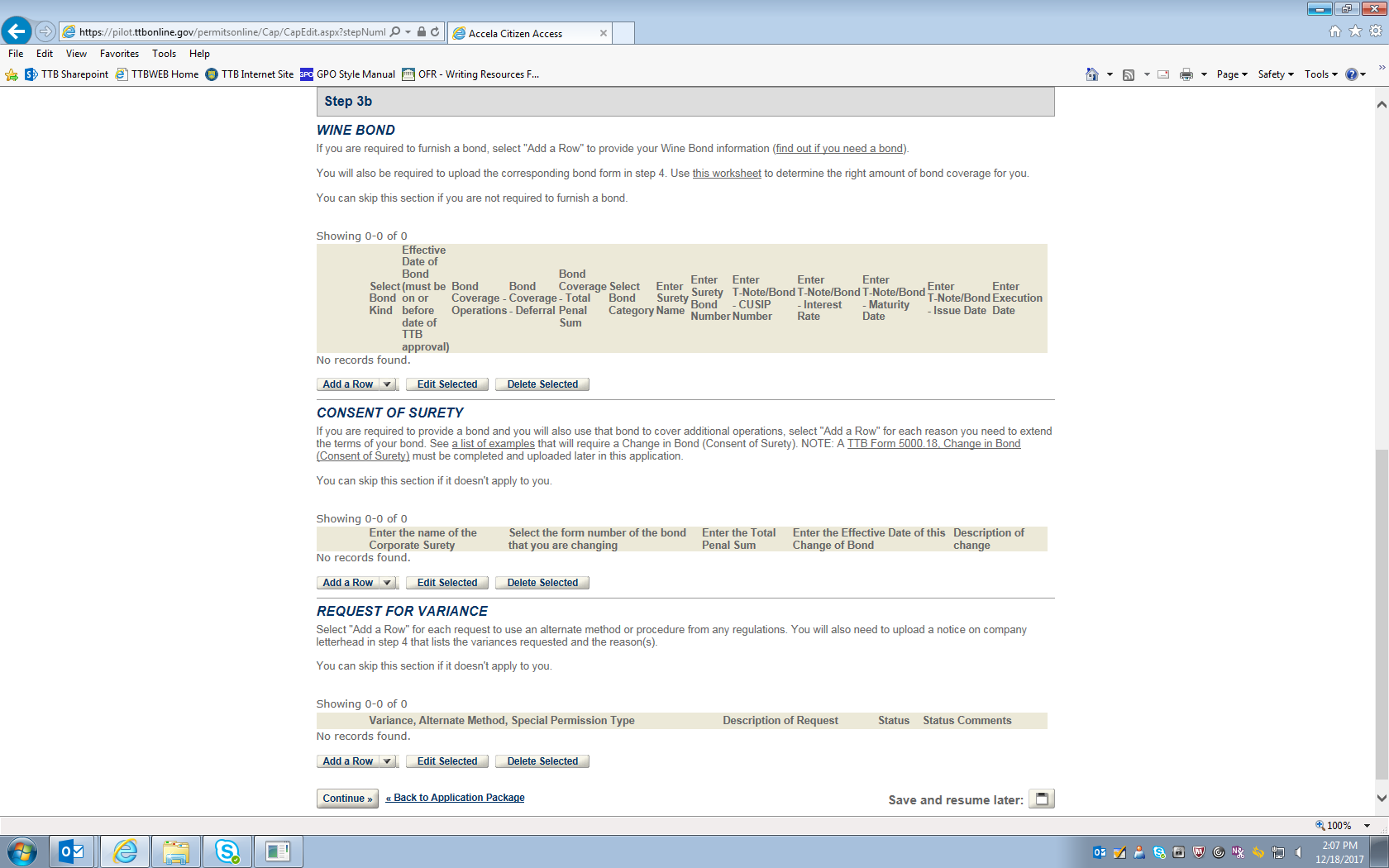Expand the Wine Bond Add a Row dropdown arrow
This screenshot has height=868, width=1389.
coord(387,384)
